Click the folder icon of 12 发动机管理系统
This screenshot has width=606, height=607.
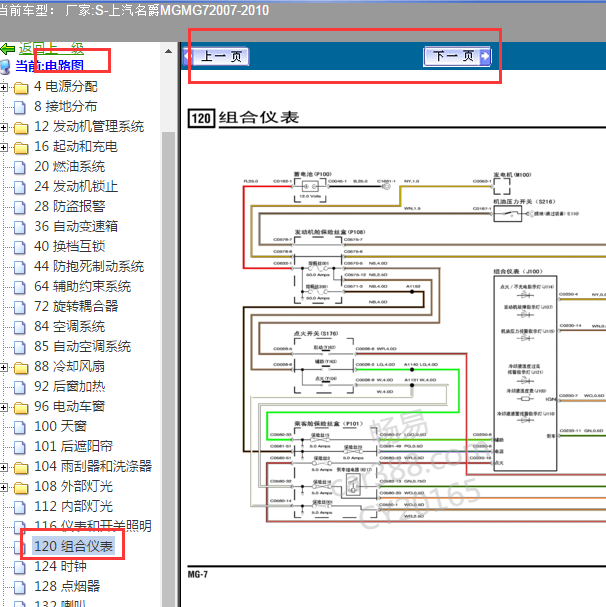[x=21, y=127]
